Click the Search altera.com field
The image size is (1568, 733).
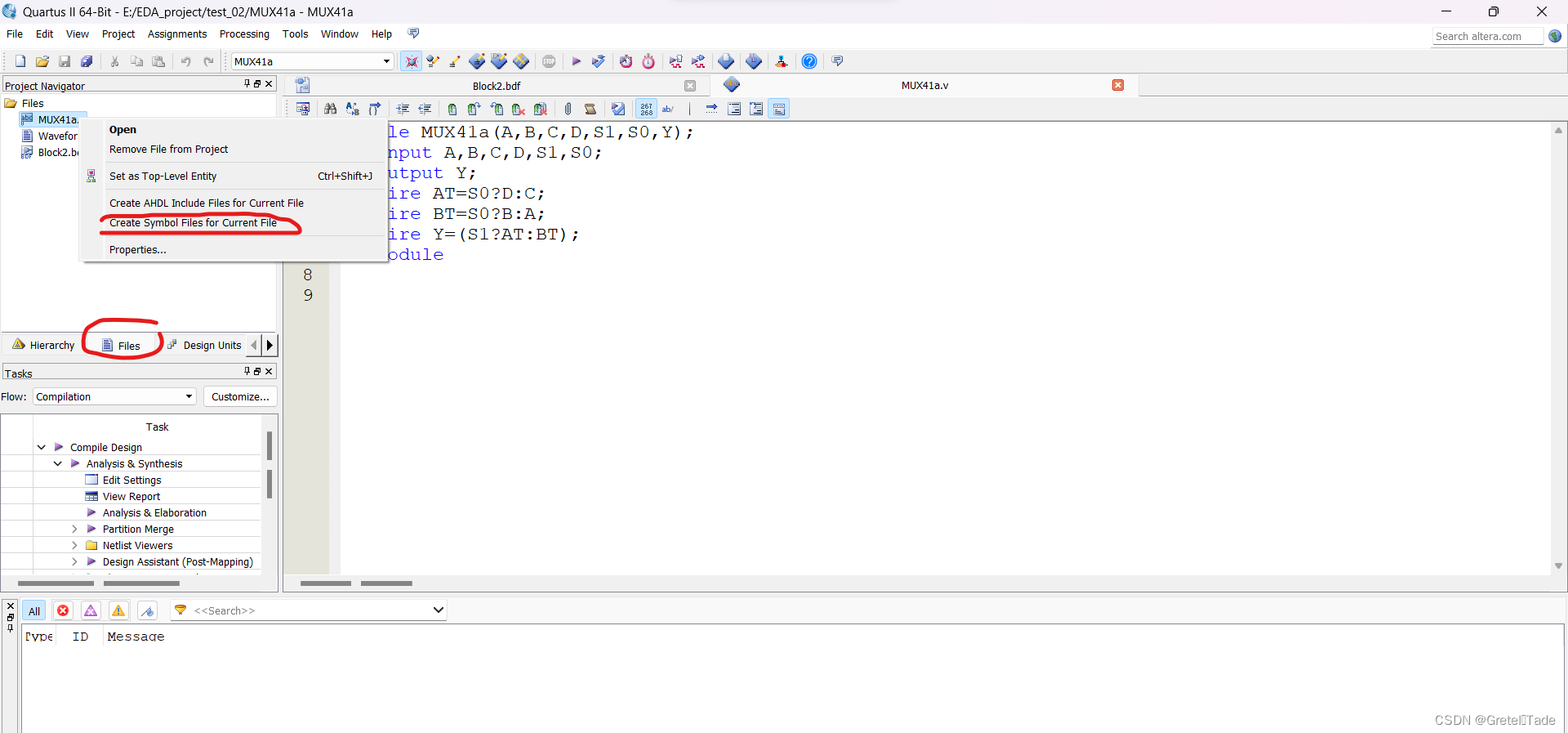(1487, 36)
